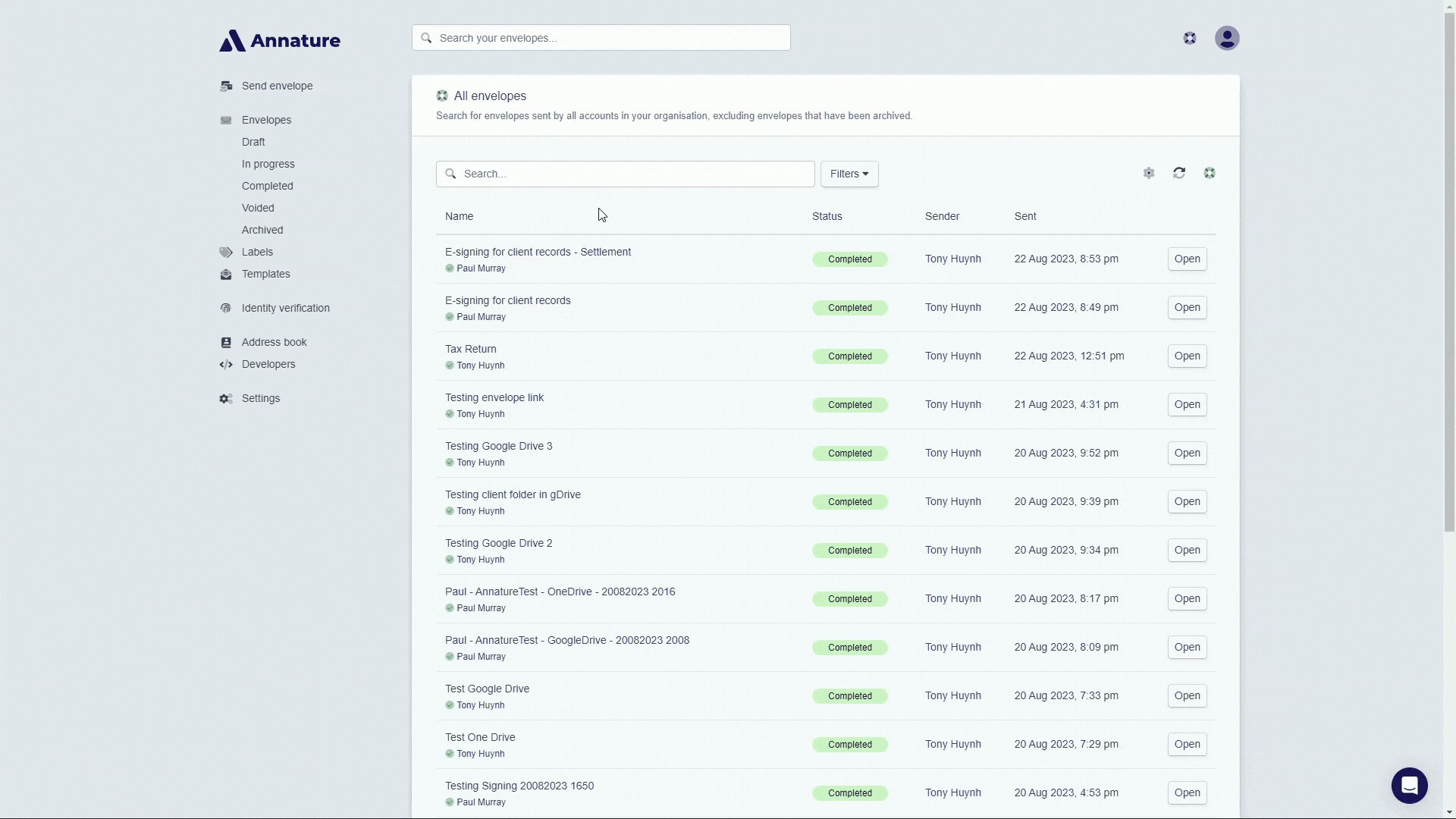Open Voided envelopes
Screen dimensions: 1456x819
pyautogui.click(x=258, y=209)
